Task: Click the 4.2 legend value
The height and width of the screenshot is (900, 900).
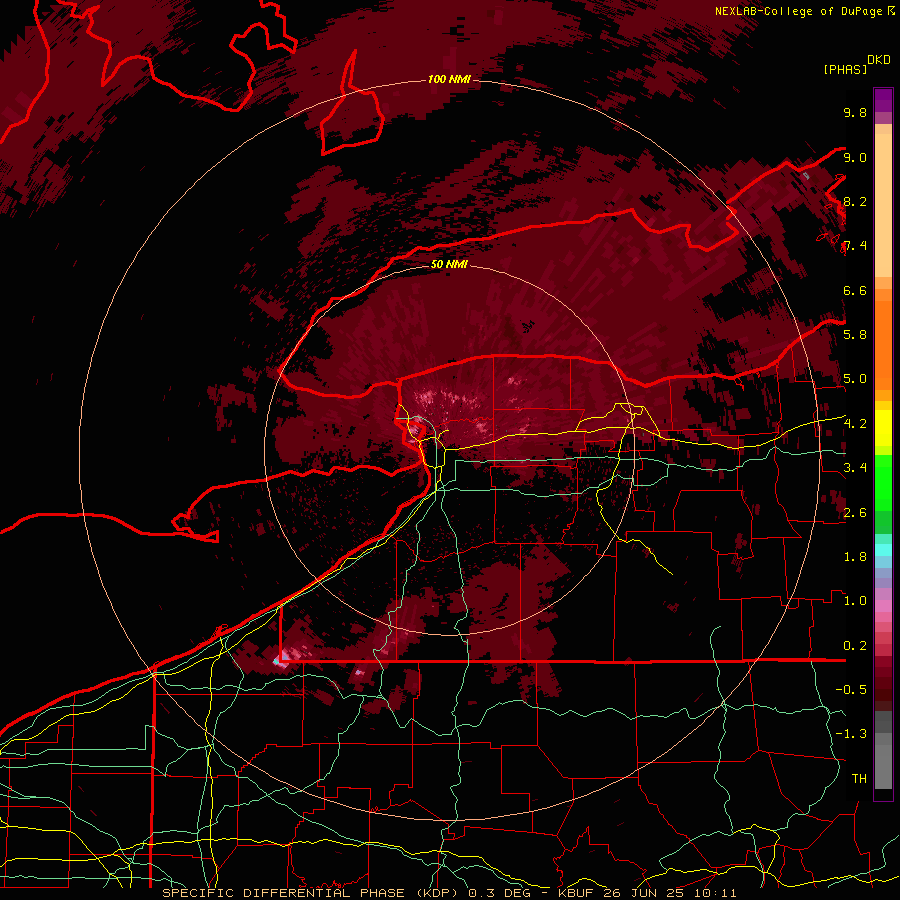Action: click(855, 424)
